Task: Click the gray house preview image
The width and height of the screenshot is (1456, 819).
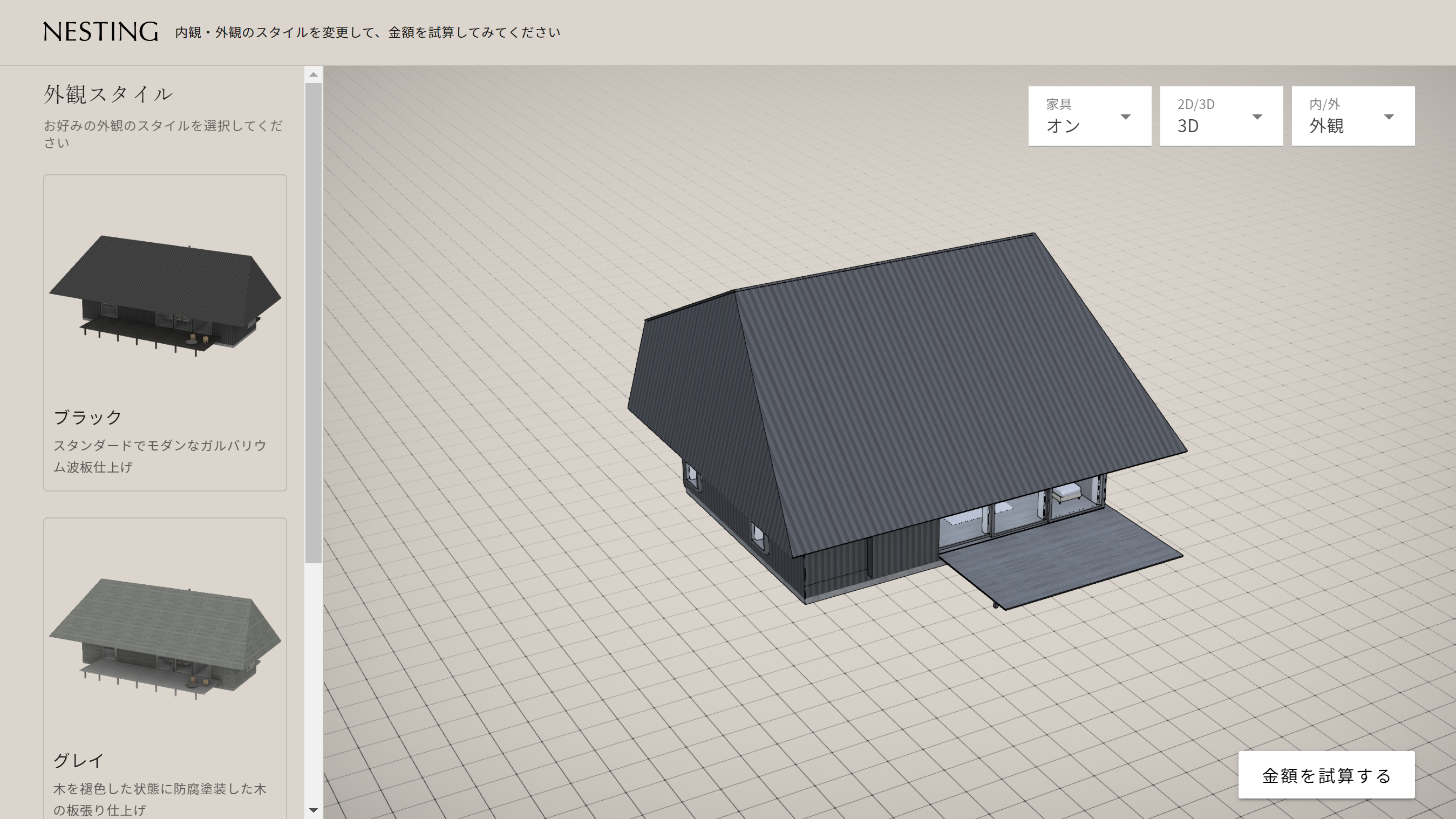Action: [x=165, y=638]
